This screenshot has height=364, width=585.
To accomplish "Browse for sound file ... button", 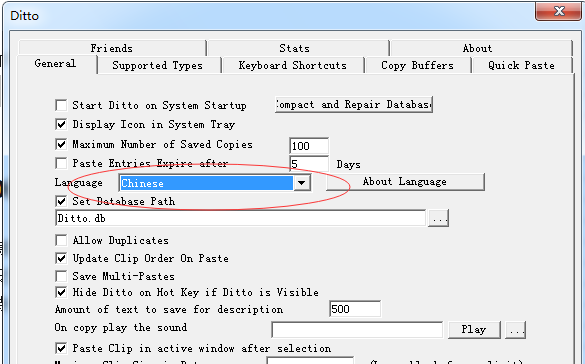I will coord(516,330).
